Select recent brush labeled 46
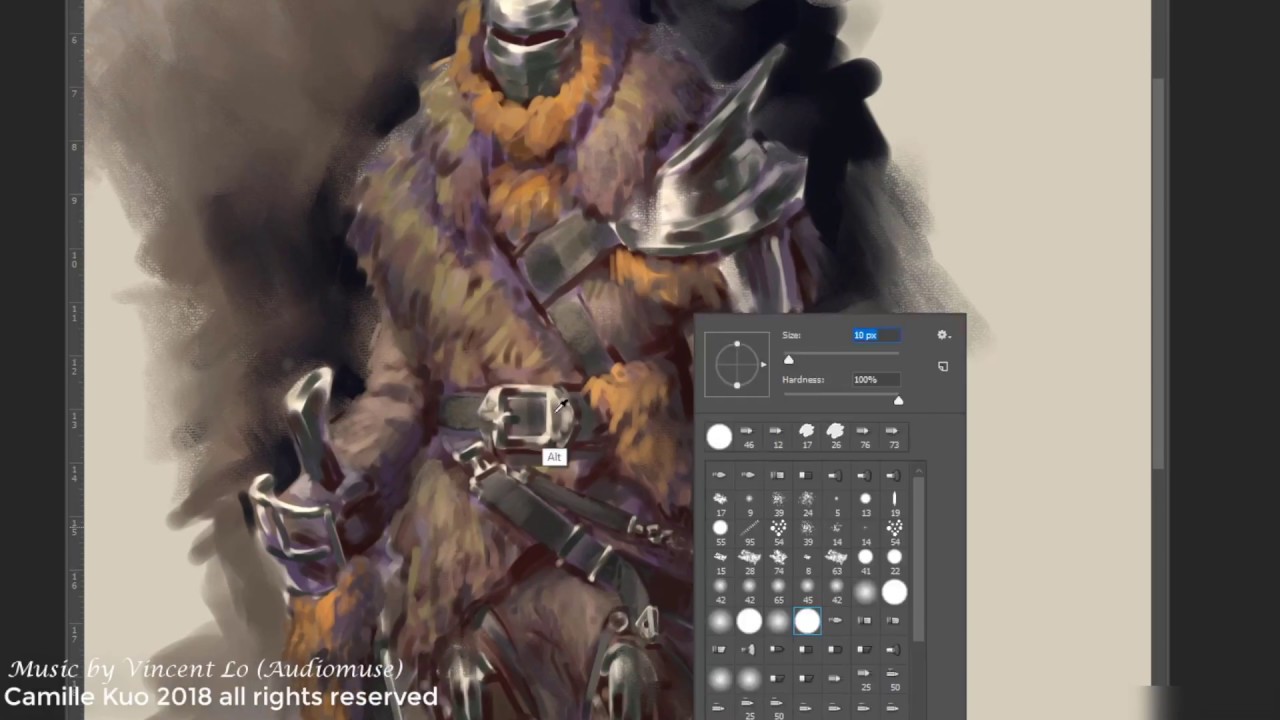Image resolution: width=1280 pixels, height=720 pixels. pyautogui.click(x=748, y=436)
